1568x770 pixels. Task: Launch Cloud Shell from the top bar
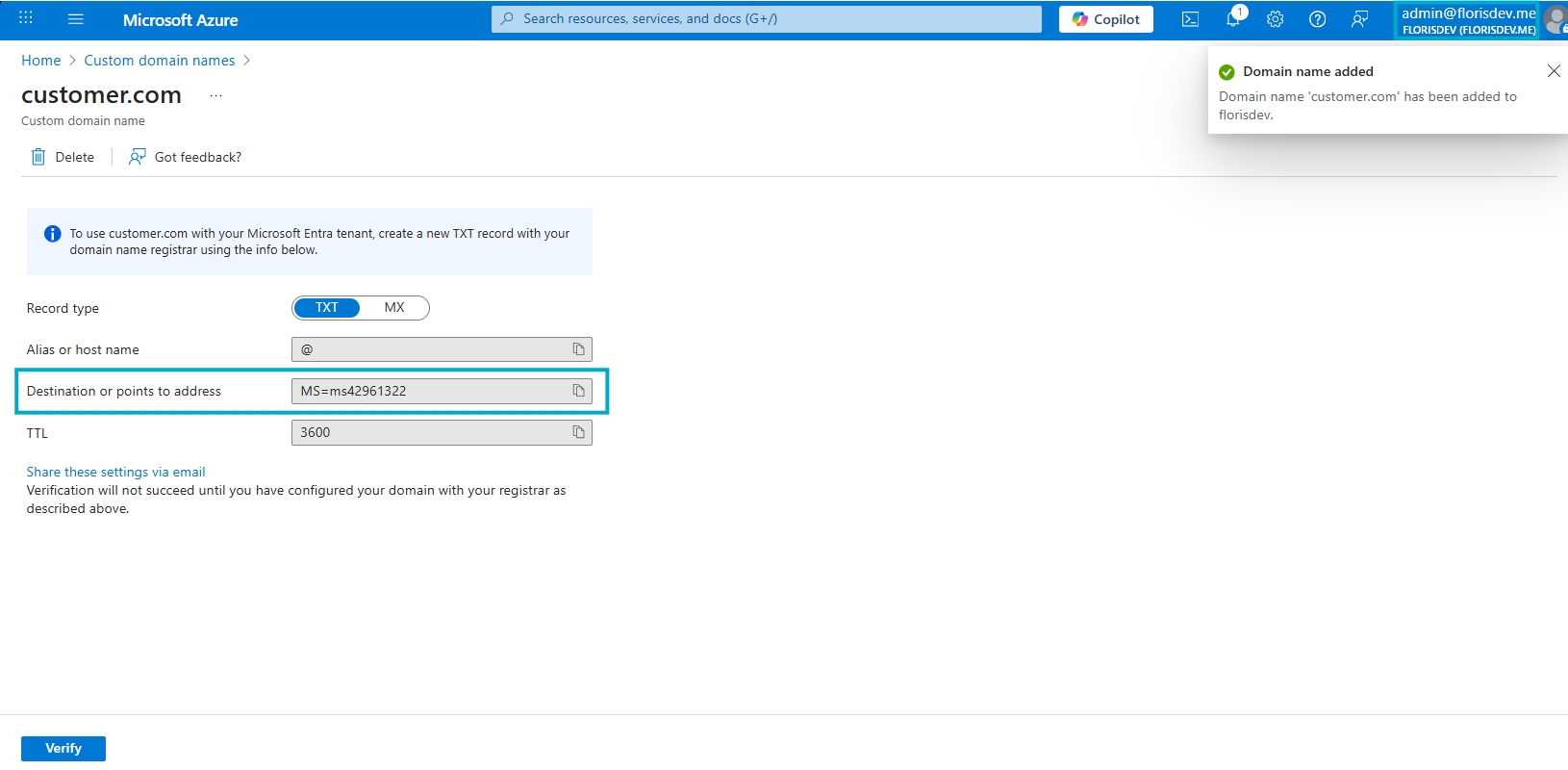(1190, 19)
